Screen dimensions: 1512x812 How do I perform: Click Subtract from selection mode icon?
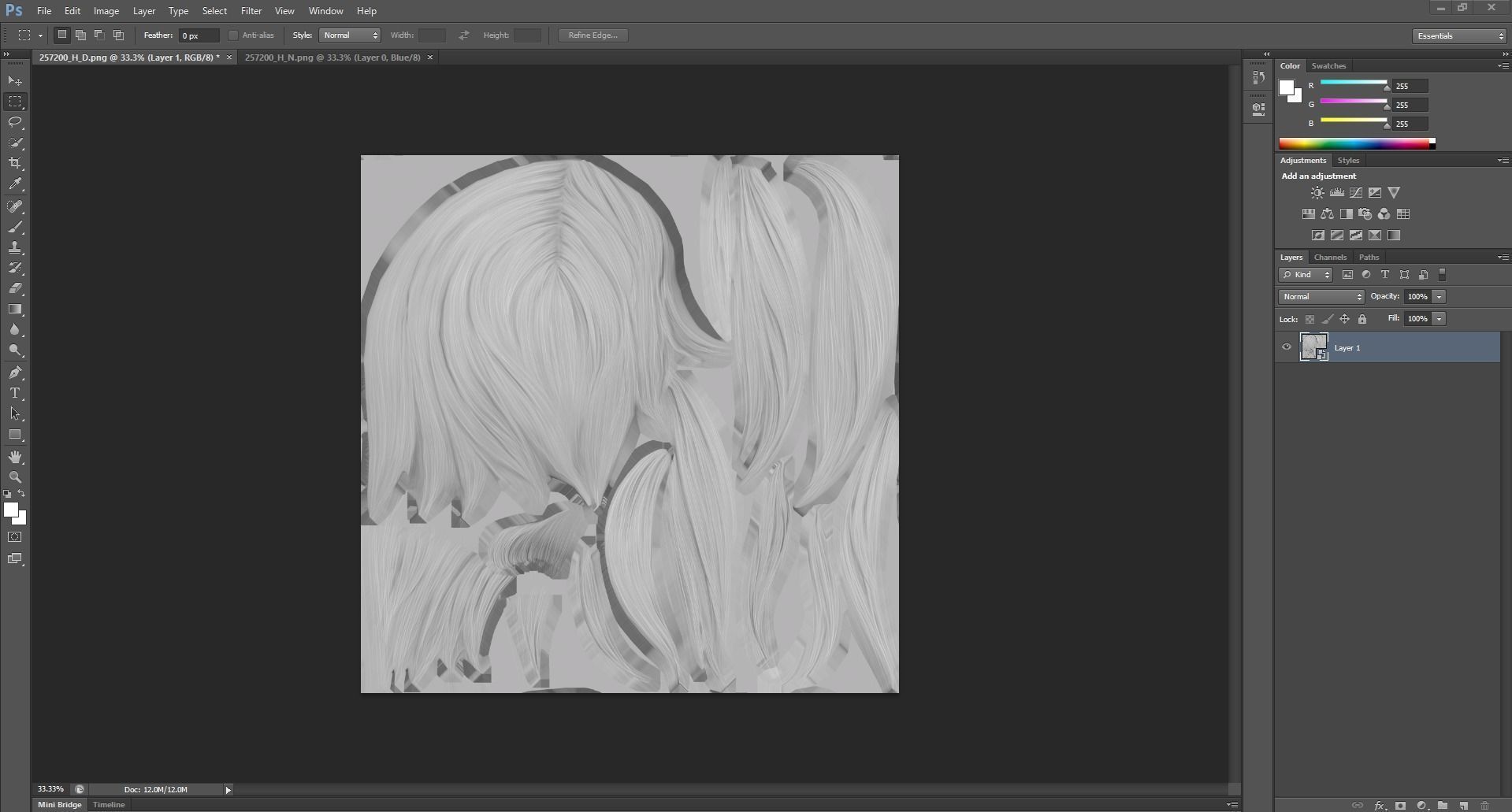(x=99, y=35)
